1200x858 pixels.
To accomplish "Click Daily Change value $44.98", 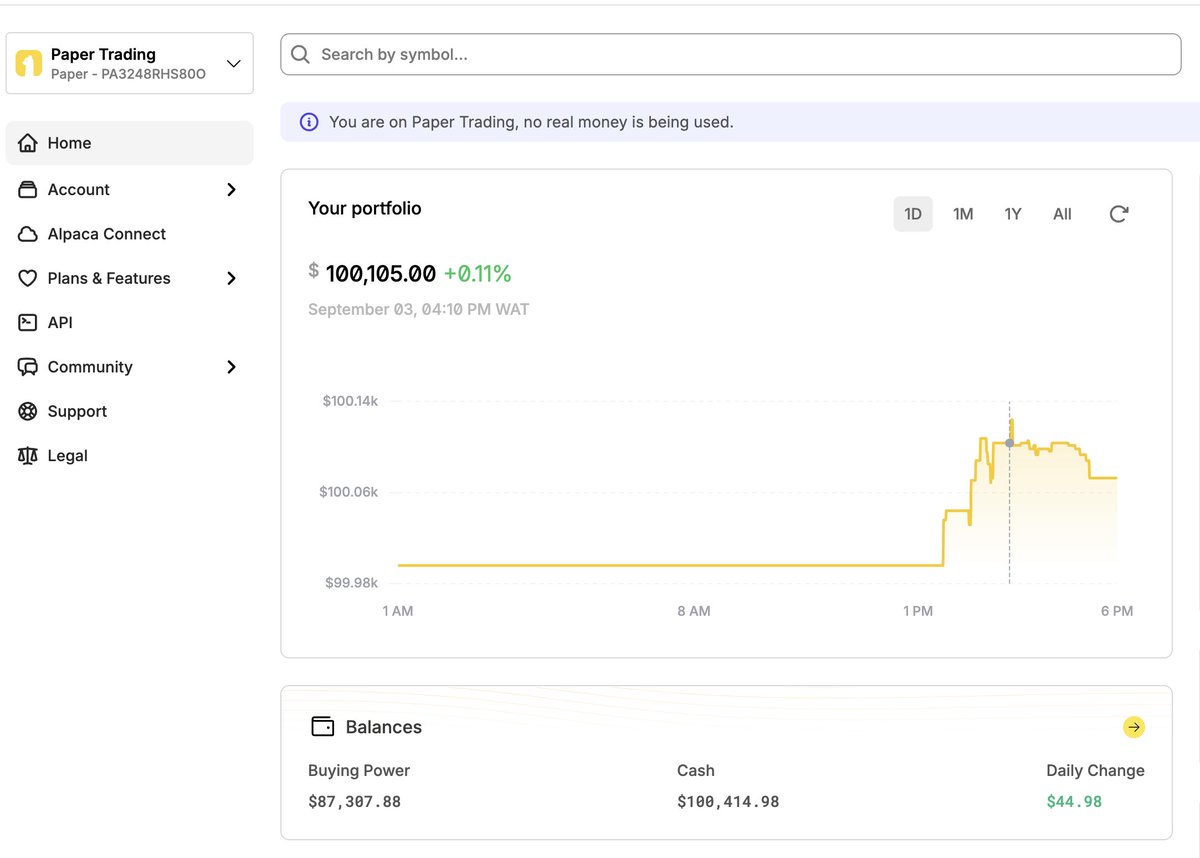I will [1074, 801].
